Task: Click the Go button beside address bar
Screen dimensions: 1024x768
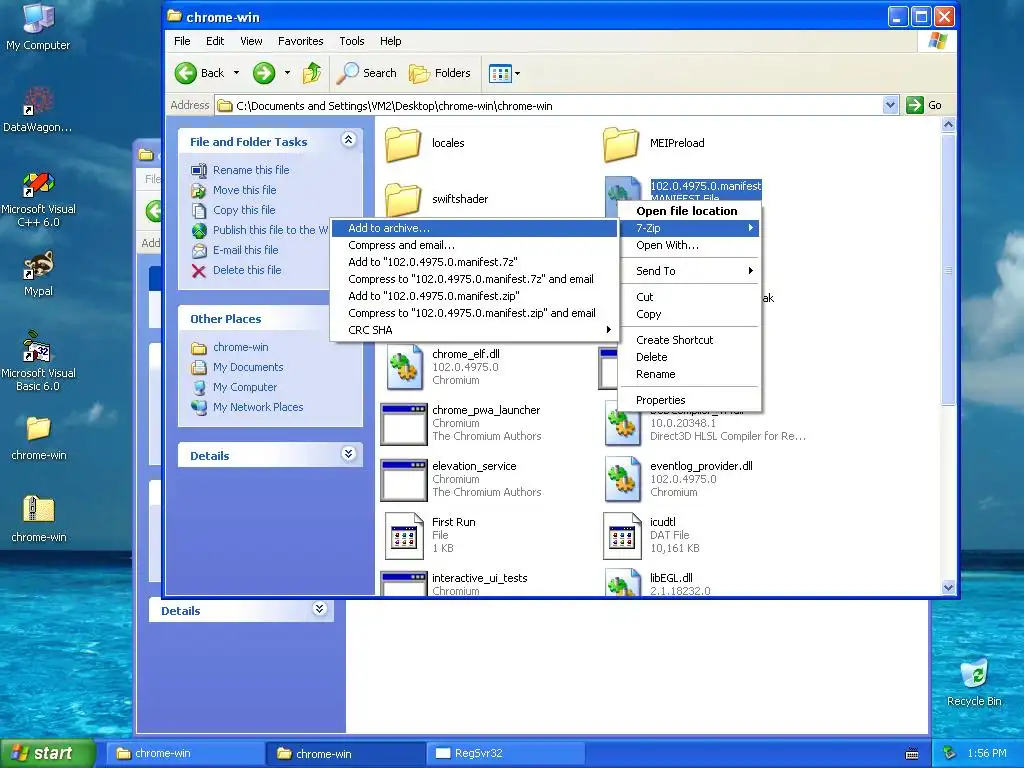Action: pyautogui.click(x=925, y=105)
